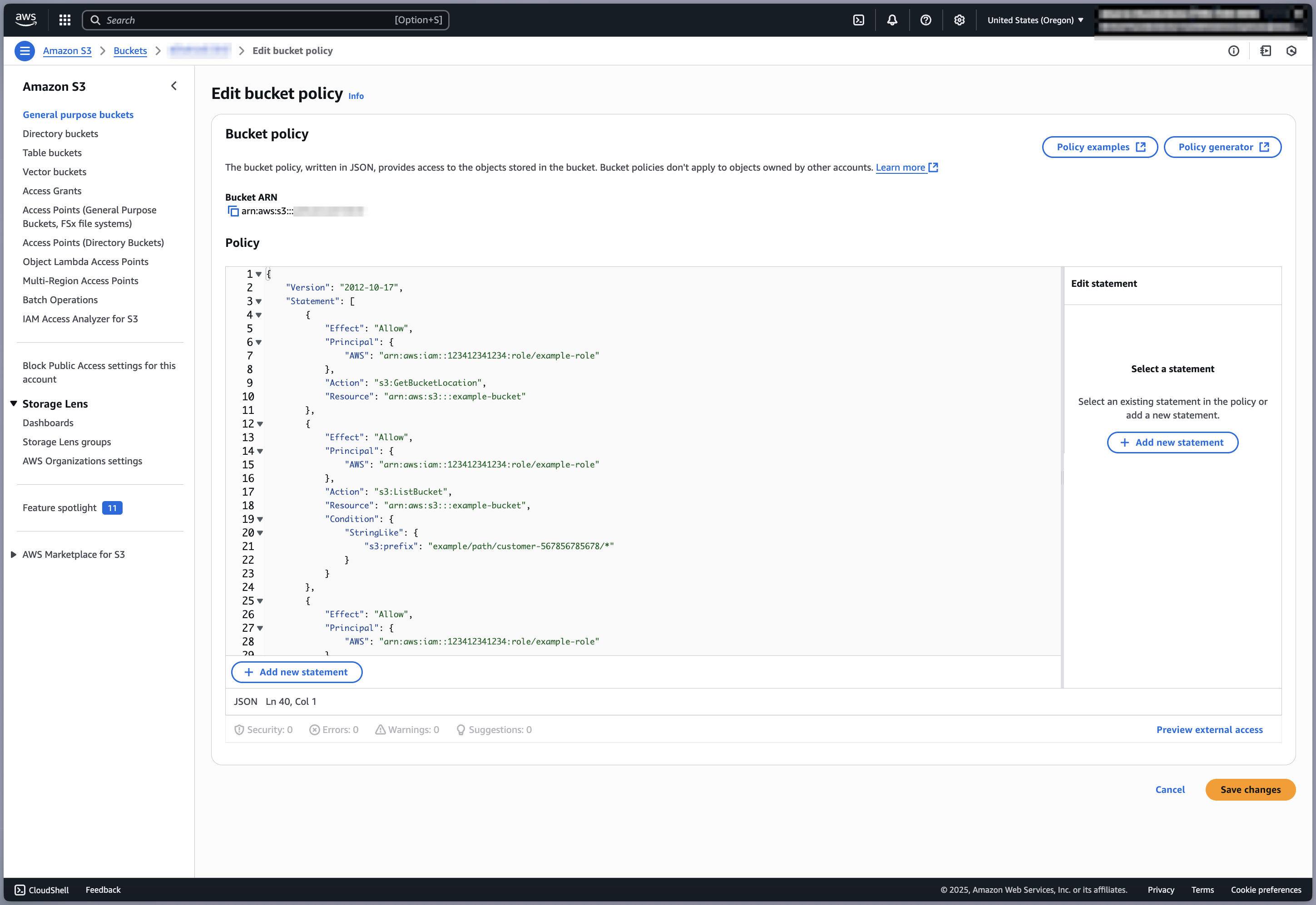Image resolution: width=1316 pixels, height=905 pixels.
Task: Fold the Principal block at line 14
Action: click(x=260, y=452)
